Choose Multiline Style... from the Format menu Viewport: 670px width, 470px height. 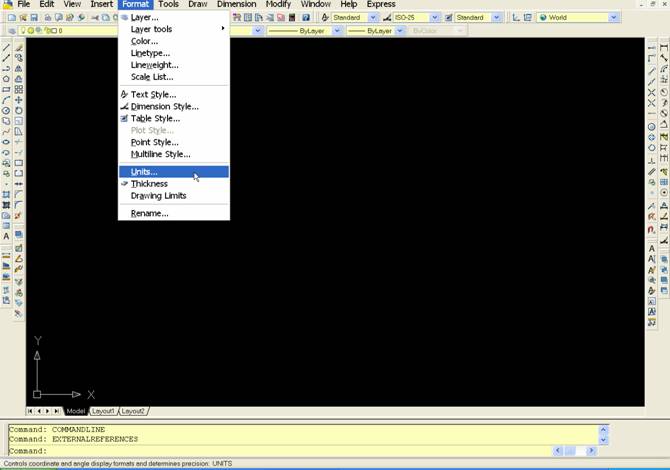coord(174,154)
